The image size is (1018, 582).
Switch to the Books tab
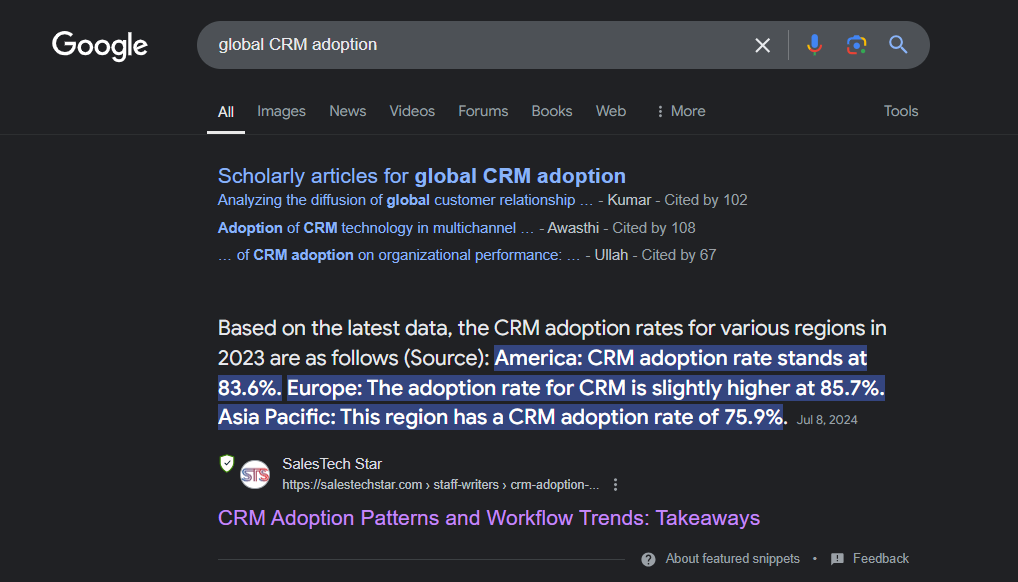tap(552, 111)
